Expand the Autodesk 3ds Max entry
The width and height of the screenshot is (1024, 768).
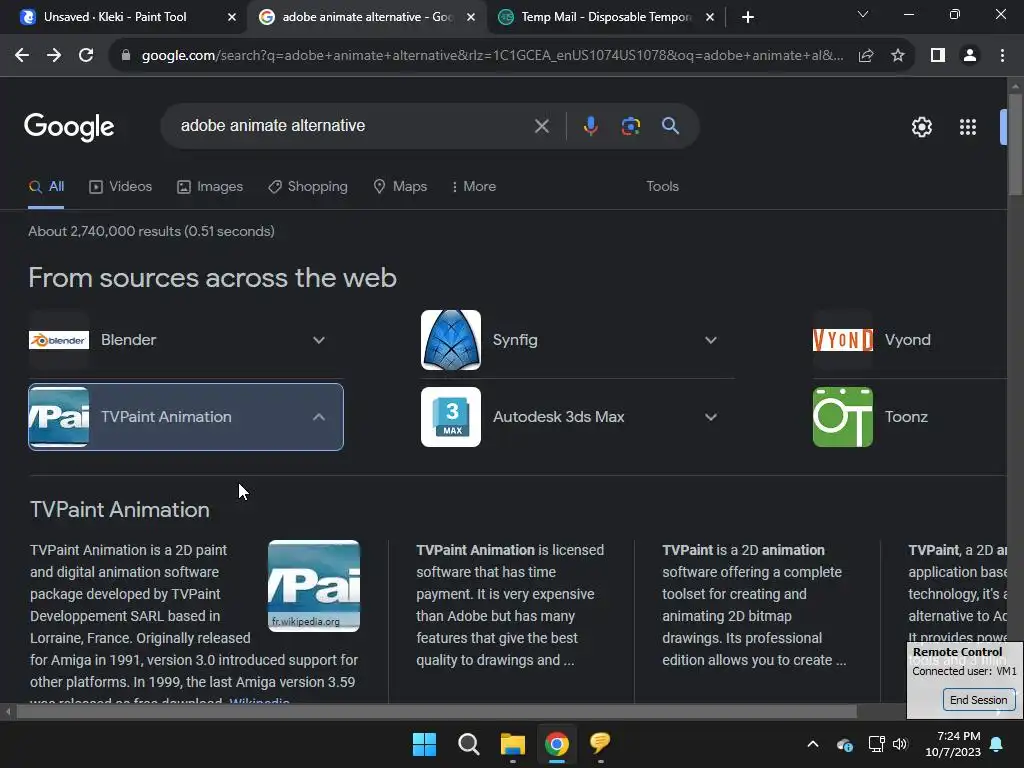coord(711,417)
